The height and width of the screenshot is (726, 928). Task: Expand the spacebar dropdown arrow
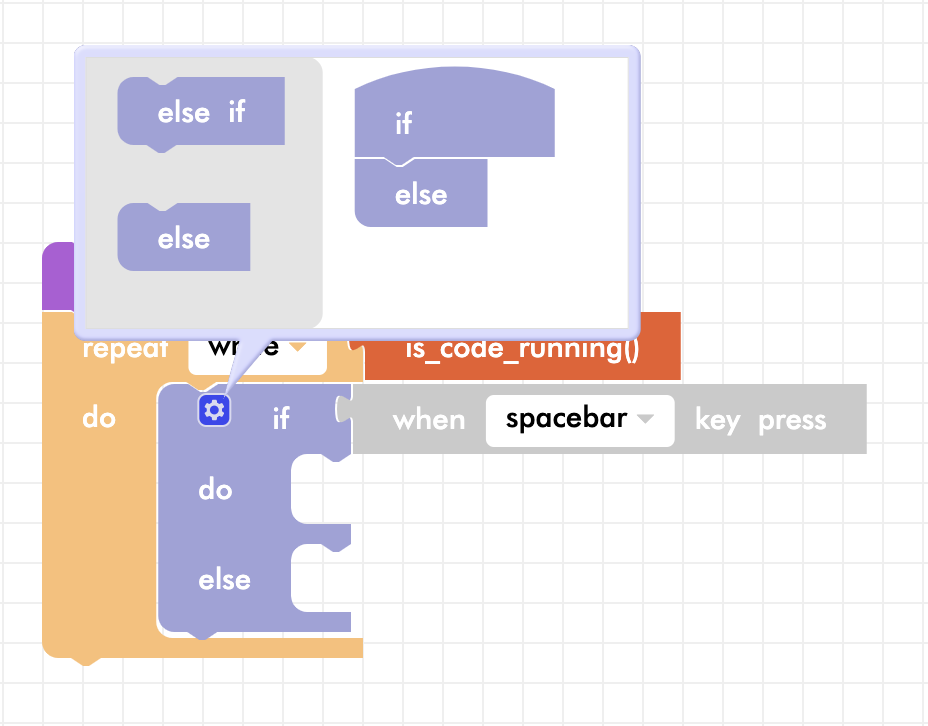(646, 419)
